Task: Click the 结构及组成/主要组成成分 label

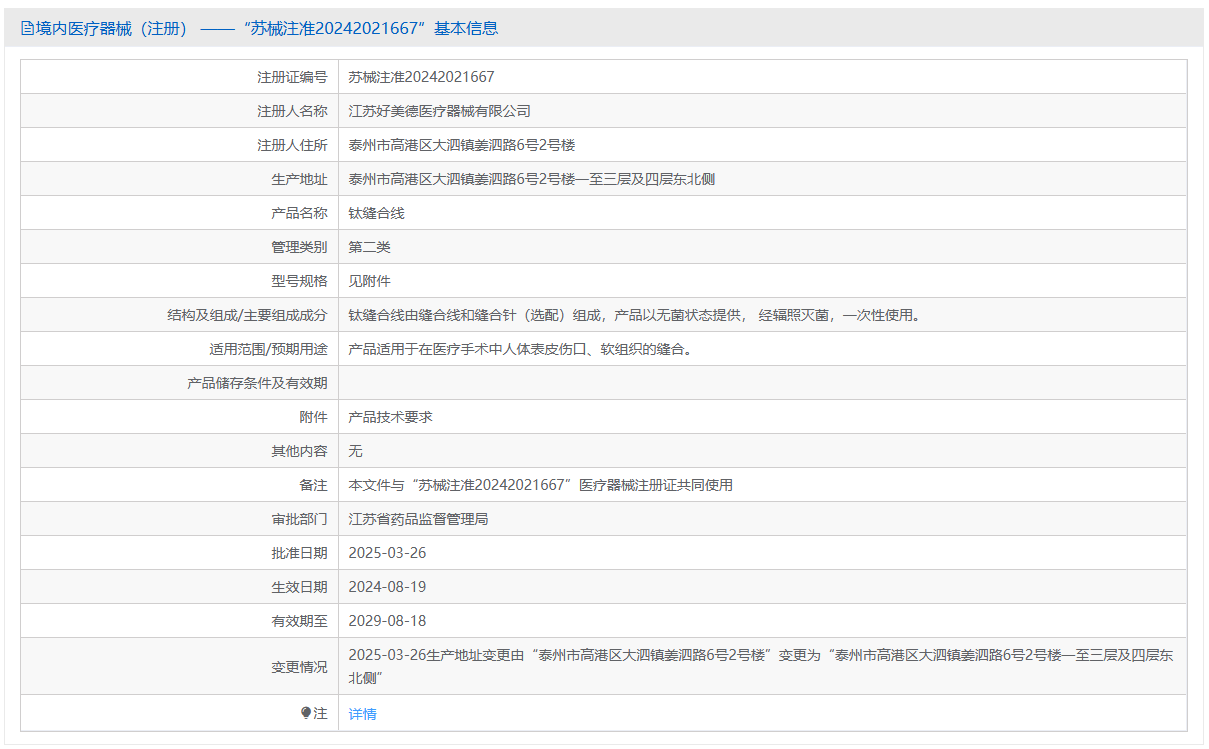Action: click(x=247, y=315)
